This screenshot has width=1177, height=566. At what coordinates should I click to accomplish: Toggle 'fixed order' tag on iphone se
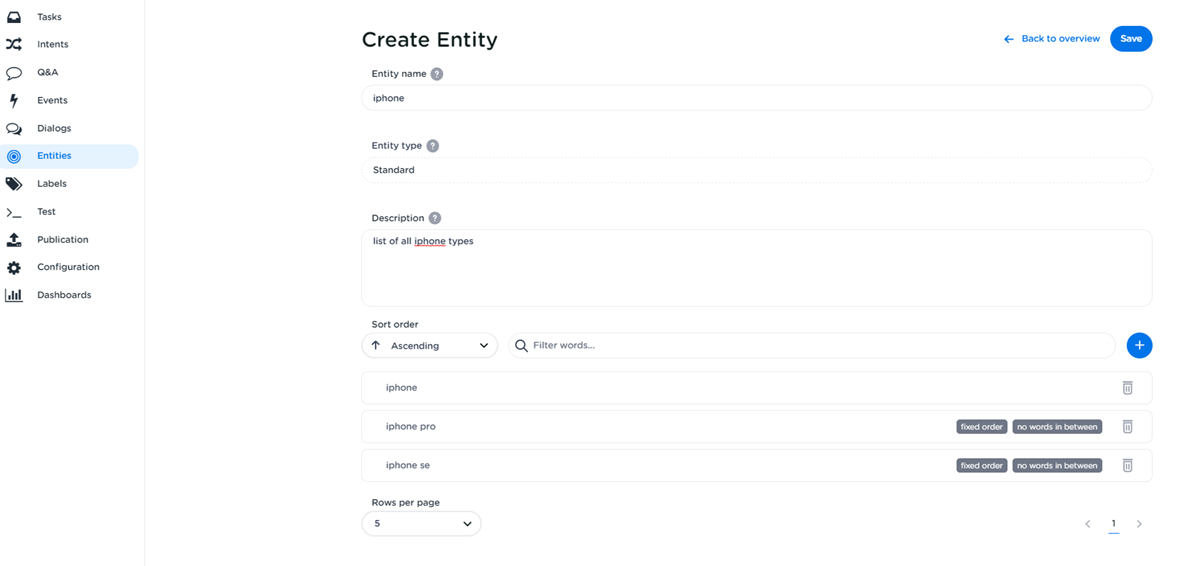[x=981, y=466]
